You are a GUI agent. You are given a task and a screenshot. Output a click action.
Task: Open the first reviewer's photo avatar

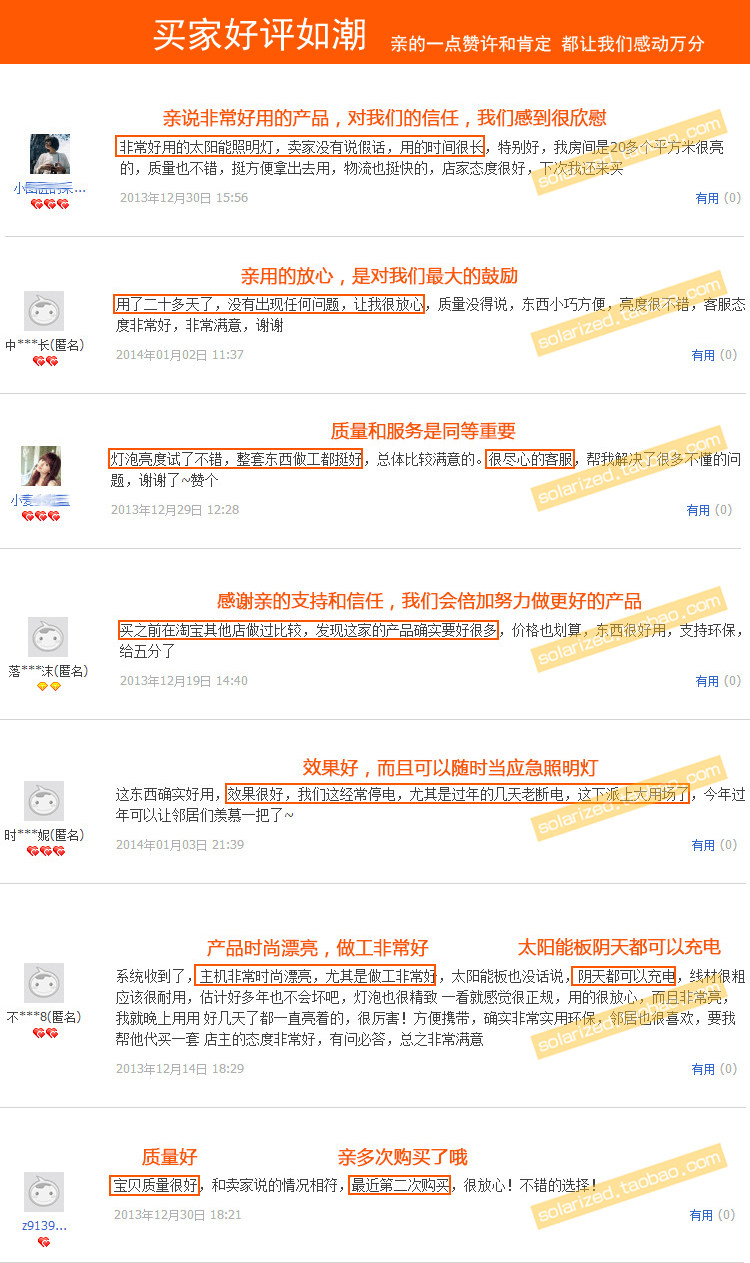click(50, 154)
